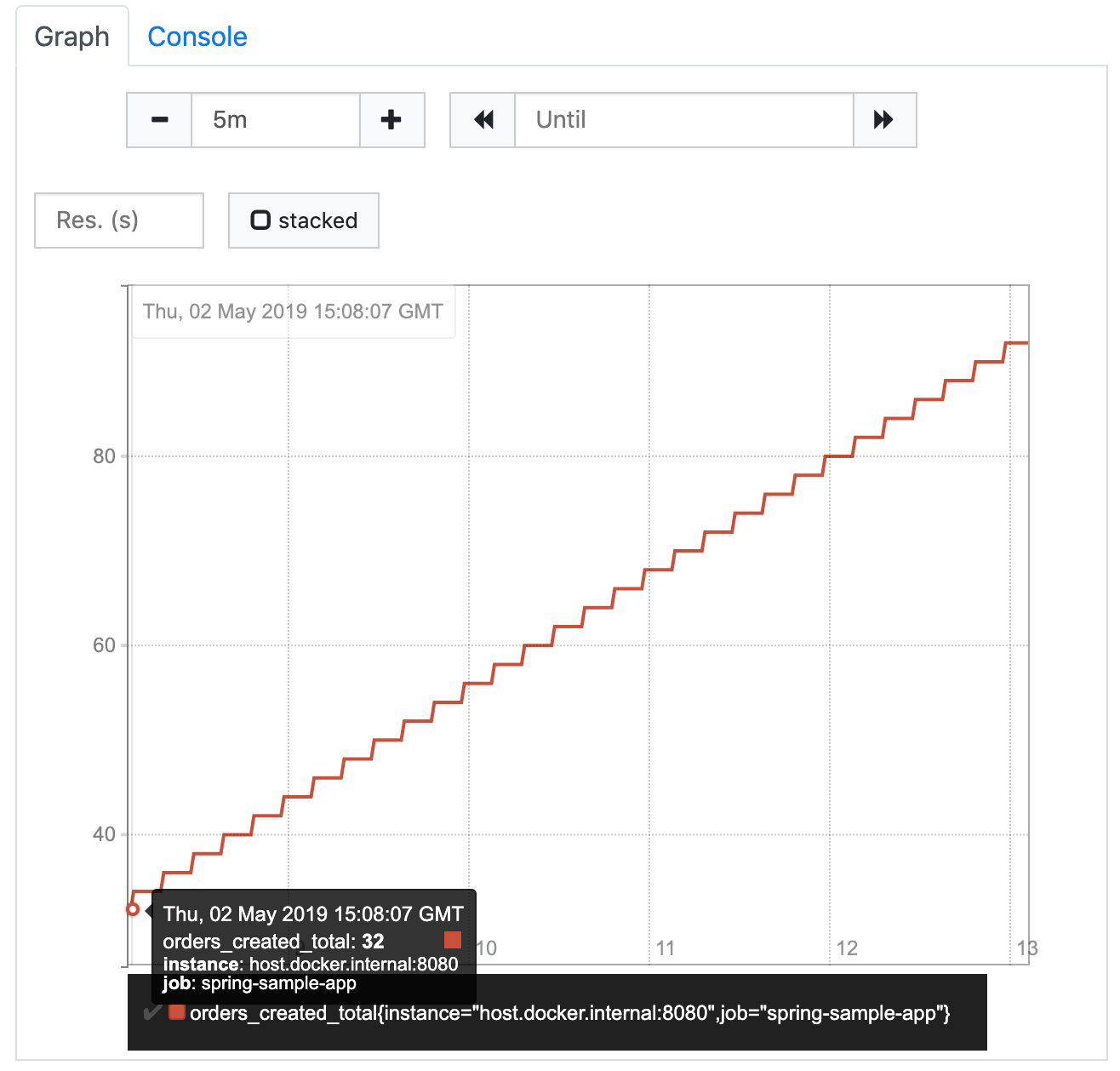The width and height of the screenshot is (1120, 1071).
Task: Increase the time range with plus button
Action: point(391,120)
